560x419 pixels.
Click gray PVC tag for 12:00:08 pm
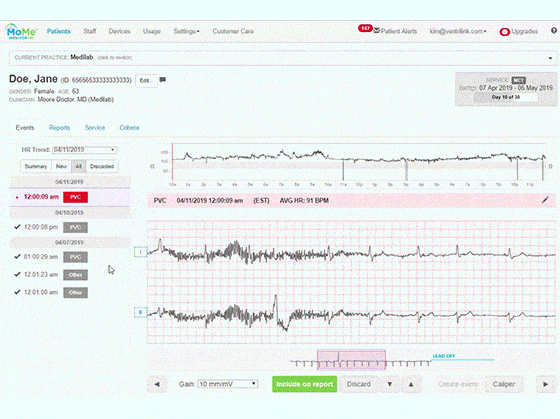(x=75, y=227)
